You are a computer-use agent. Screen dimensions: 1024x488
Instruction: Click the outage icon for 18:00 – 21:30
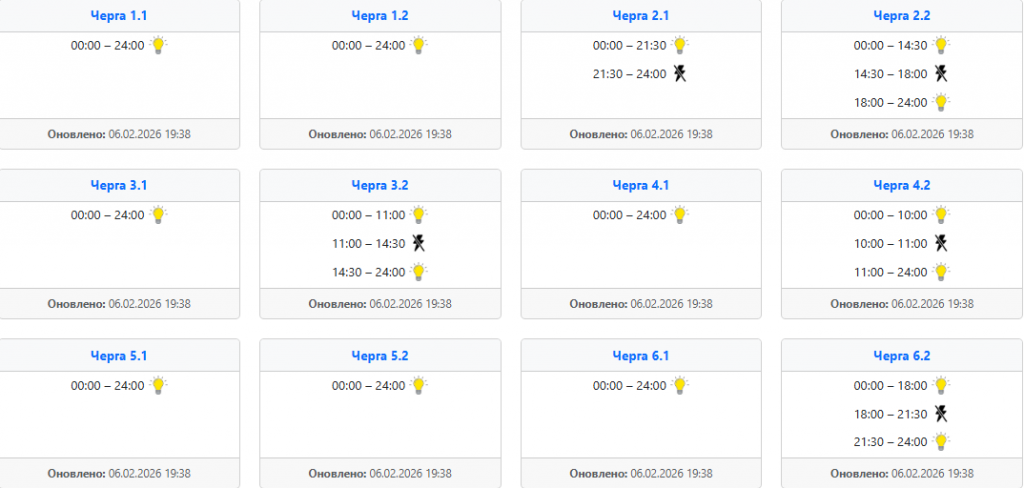click(x=941, y=413)
